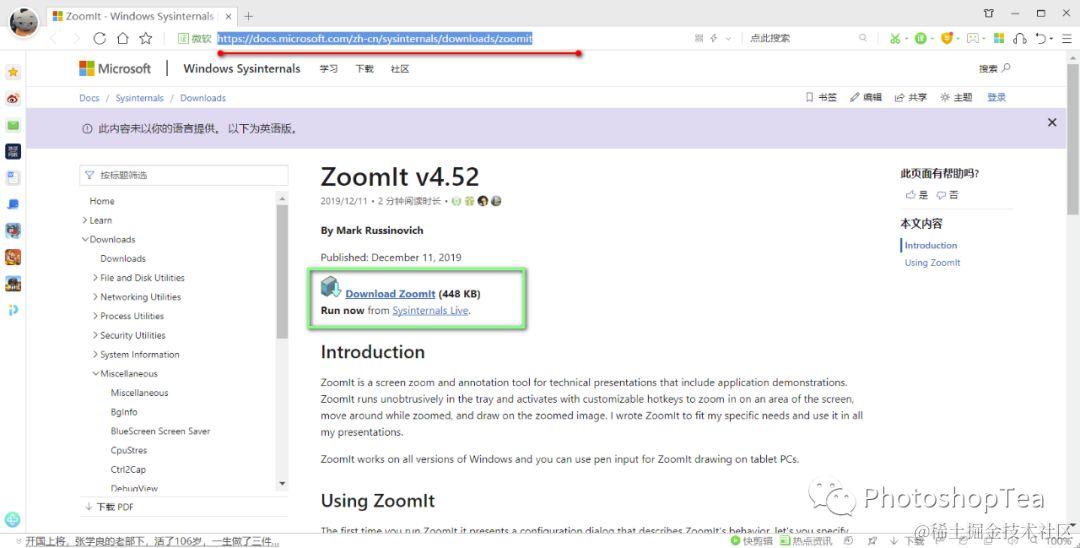Click the headphones icon in toolbar

click(1020, 39)
